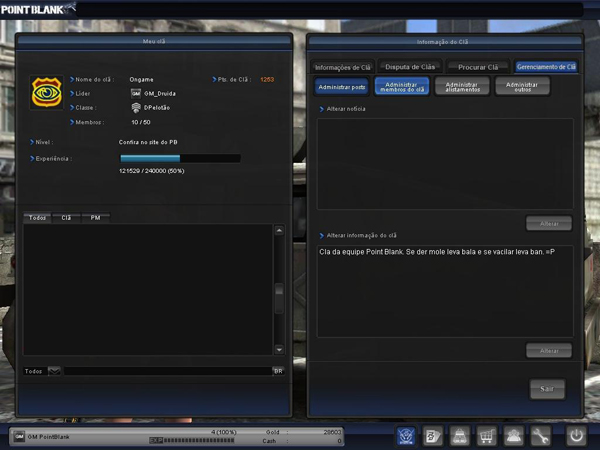Click the clan experience progress bar
This screenshot has width=600, height=450.
(x=180, y=158)
